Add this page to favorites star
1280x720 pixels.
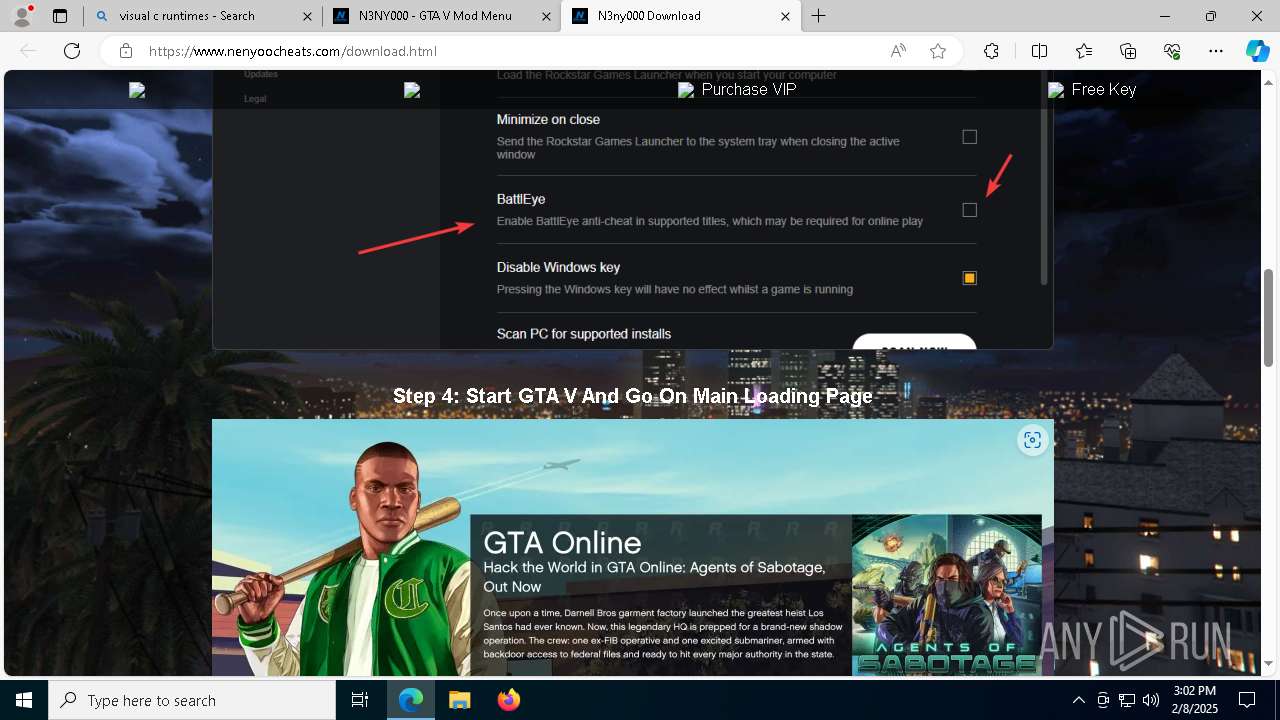(x=938, y=51)
